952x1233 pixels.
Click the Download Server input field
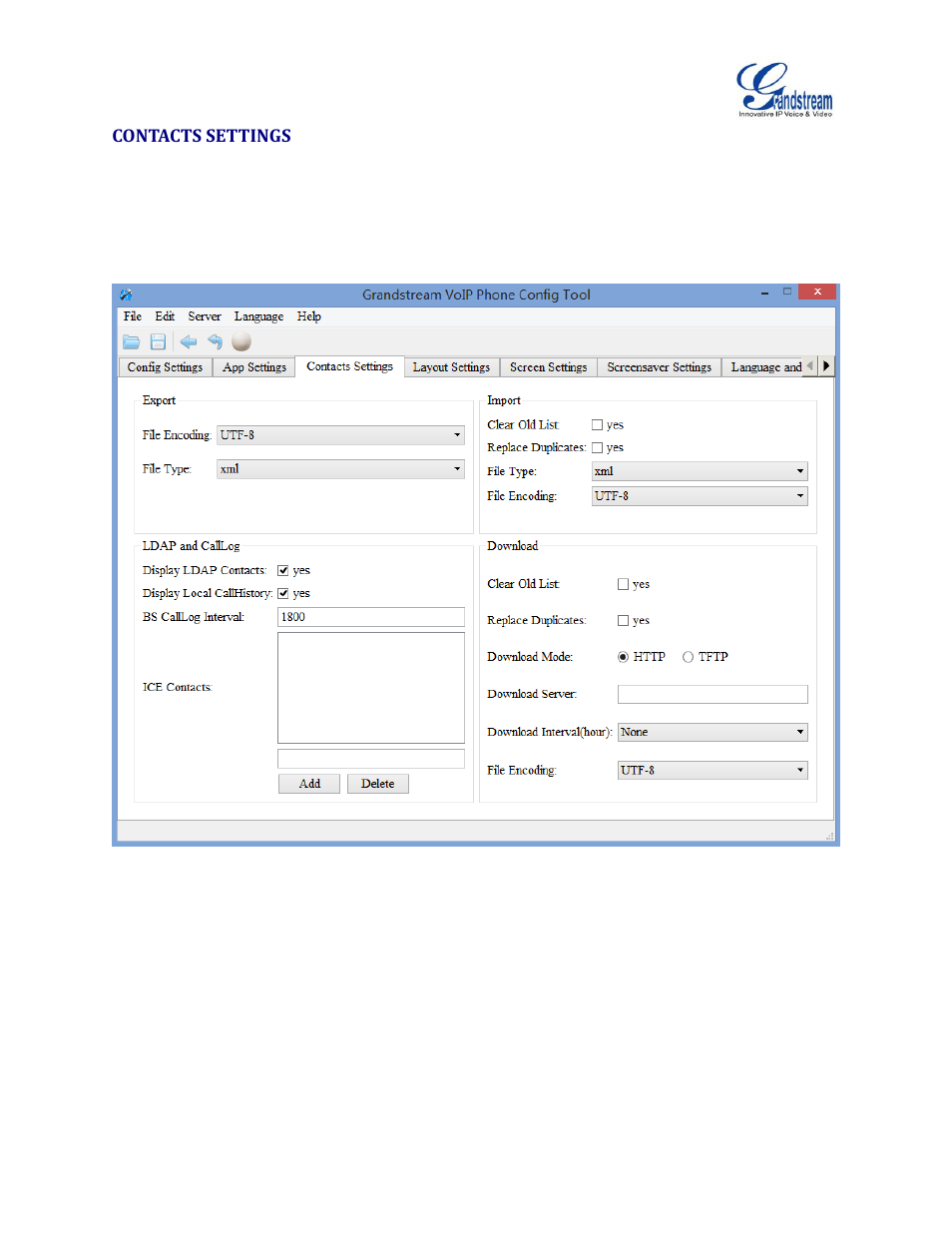pyautogui.click(x=713, y=695)
